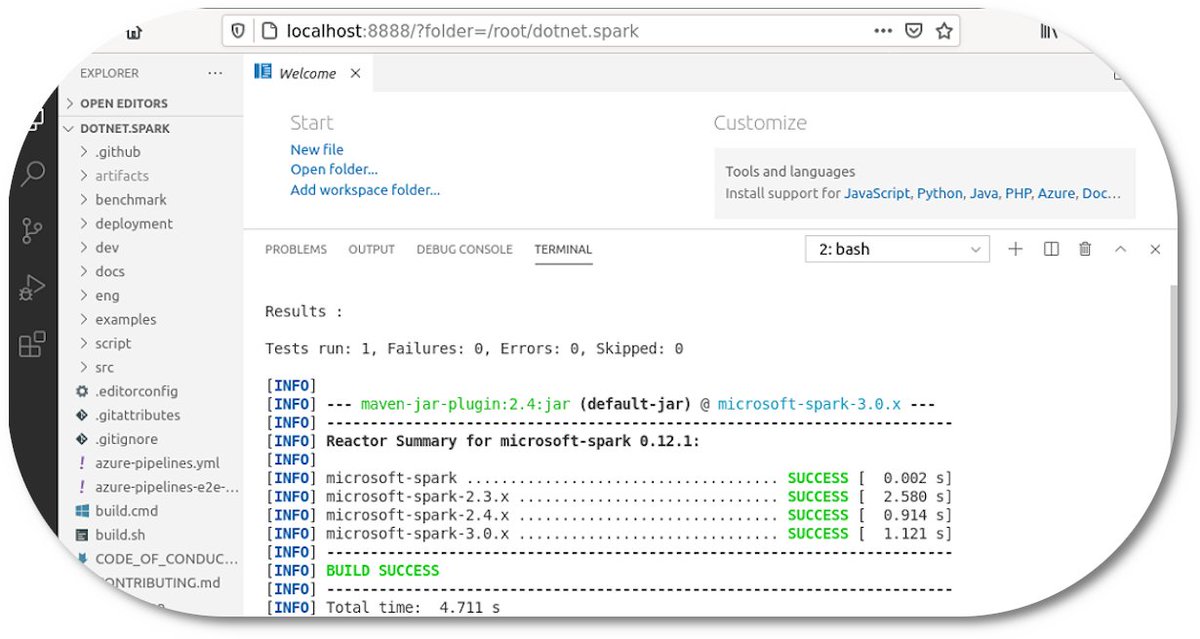Install Java support link
This screenshot has width=1200, height=639.
click(982, 194)
